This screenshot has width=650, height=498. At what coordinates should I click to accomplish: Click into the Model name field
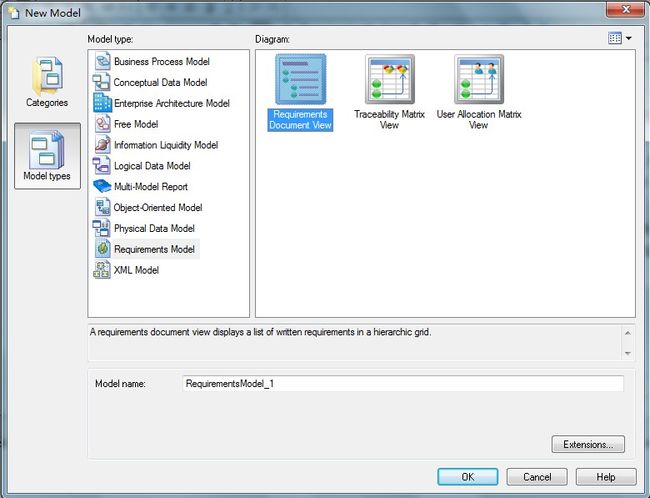[403, 384]
